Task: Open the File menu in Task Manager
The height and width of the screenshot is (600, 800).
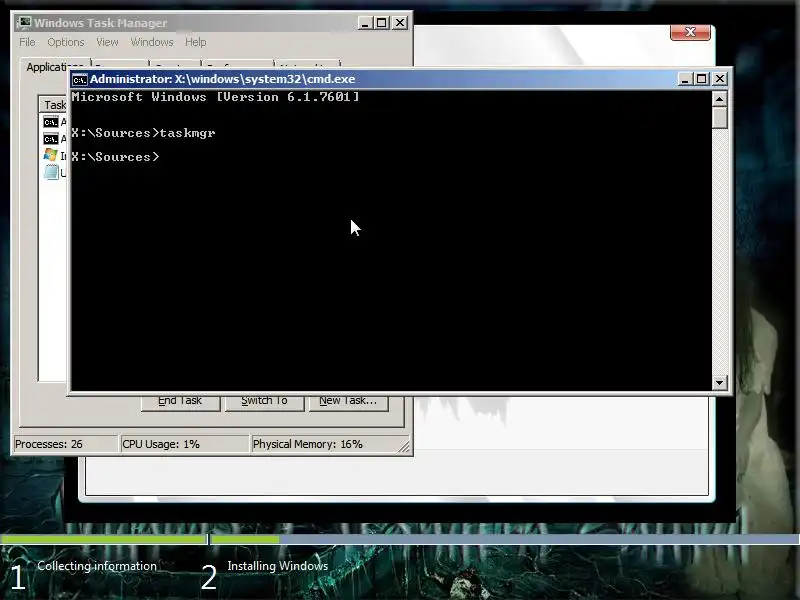Action: [27, 42]
